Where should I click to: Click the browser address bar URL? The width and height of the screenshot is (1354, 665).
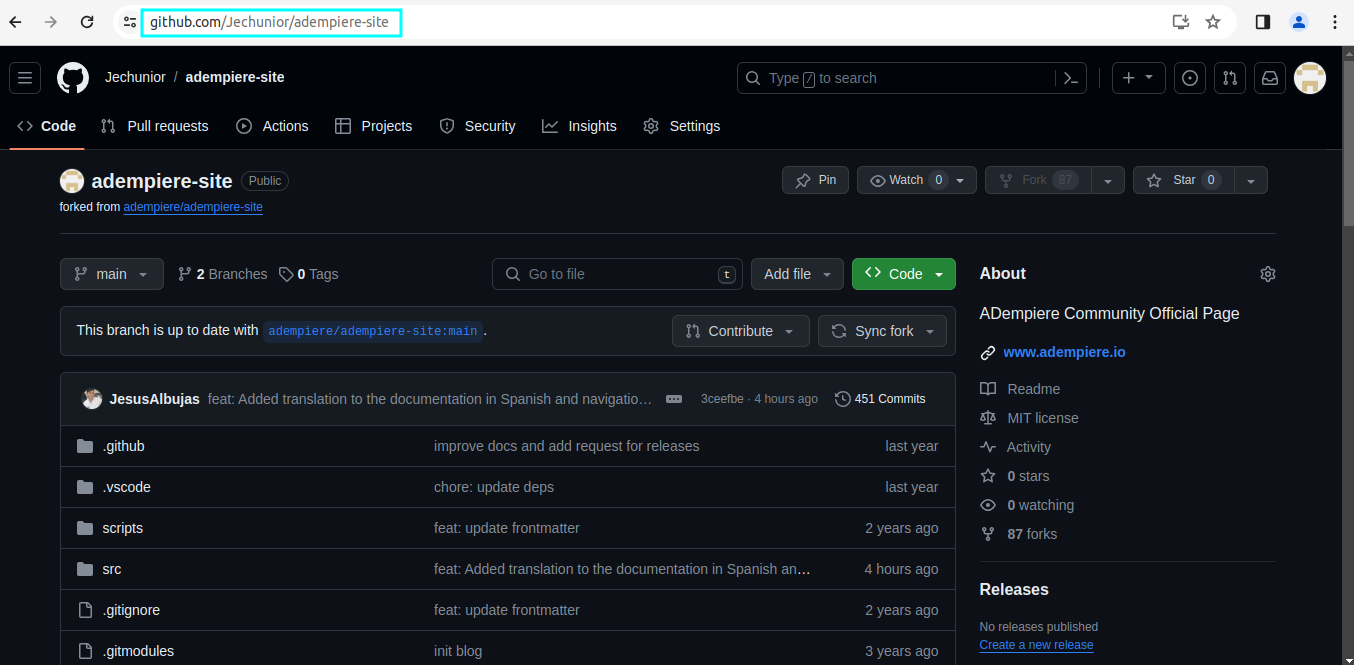click(270, 22)
